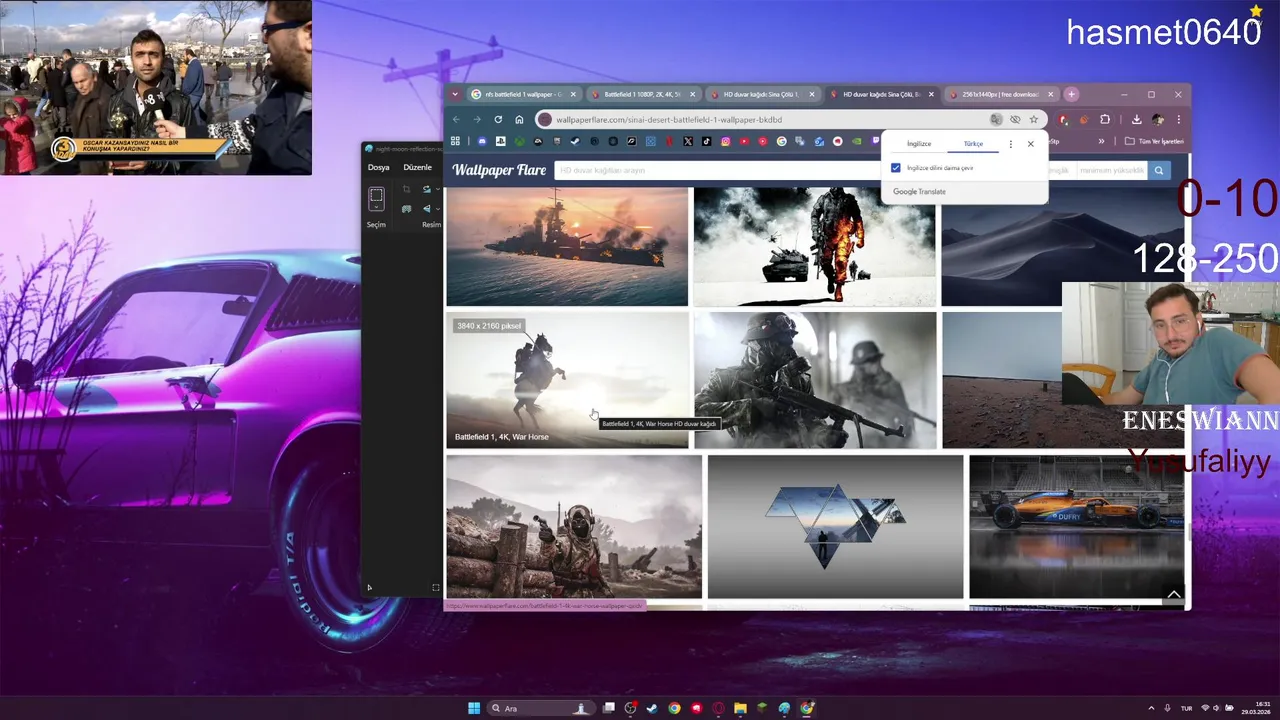This screenshot has height=720, width=1280.
Task: Open the Chrome extensions puzzle icon
Action: coord(1105,119)
